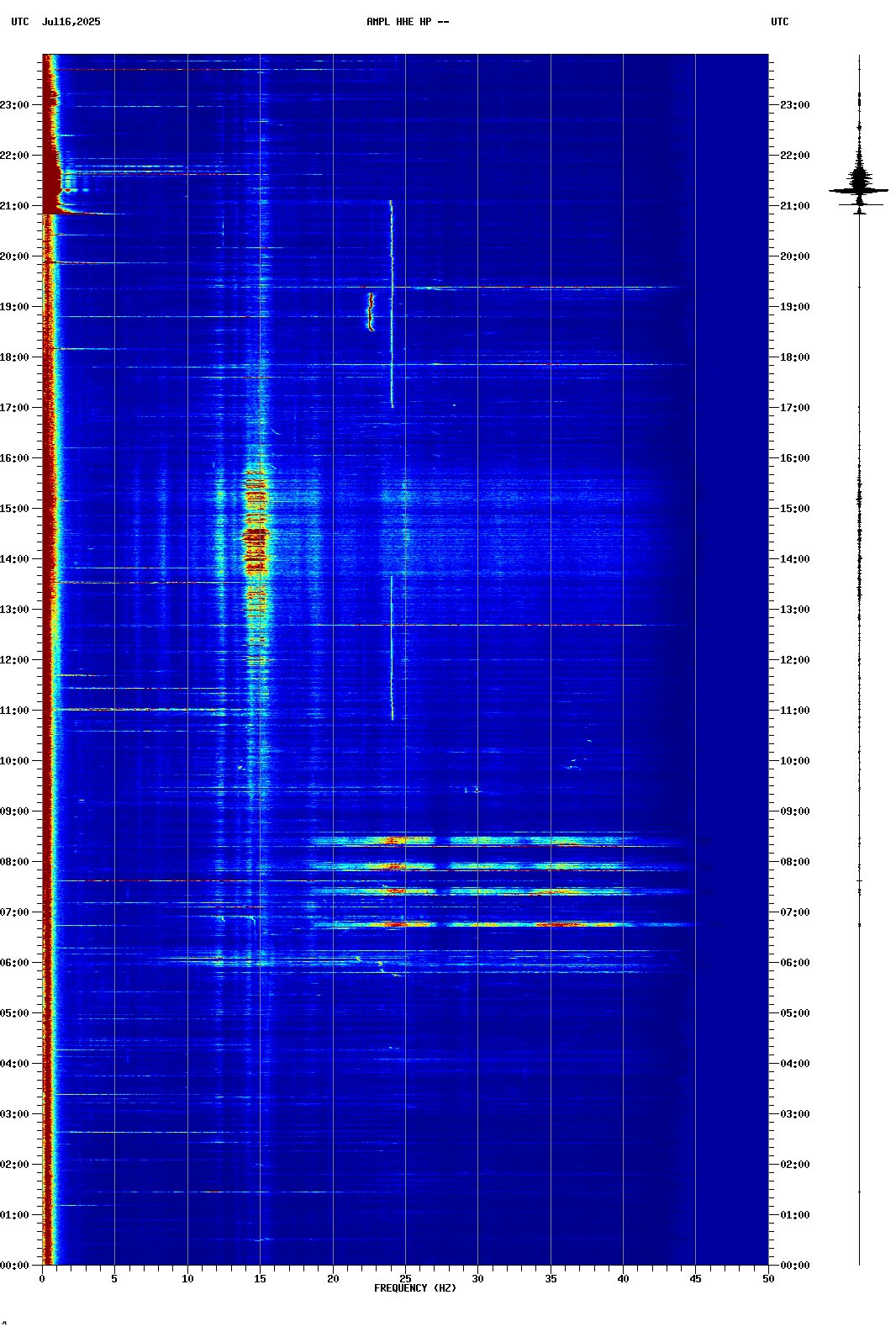Click the right-axis '11:00' time label
The height and width of the screenshot is (1332, 896).
pyautogui.click(x=795, y=711)
